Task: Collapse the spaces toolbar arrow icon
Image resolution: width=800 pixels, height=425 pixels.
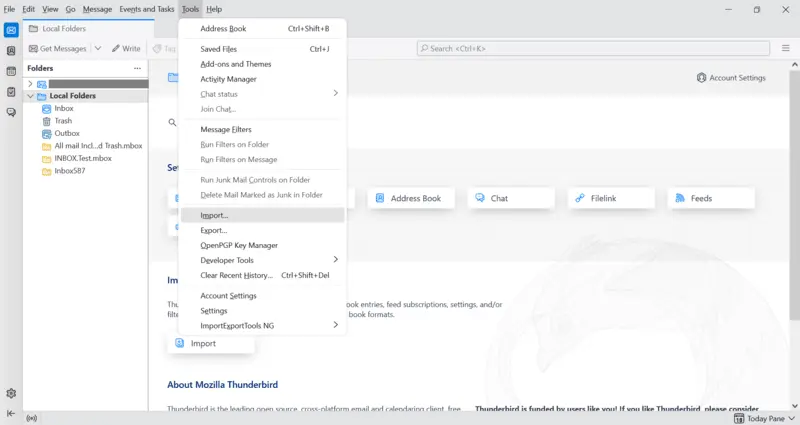Action: tap(11, 413)
